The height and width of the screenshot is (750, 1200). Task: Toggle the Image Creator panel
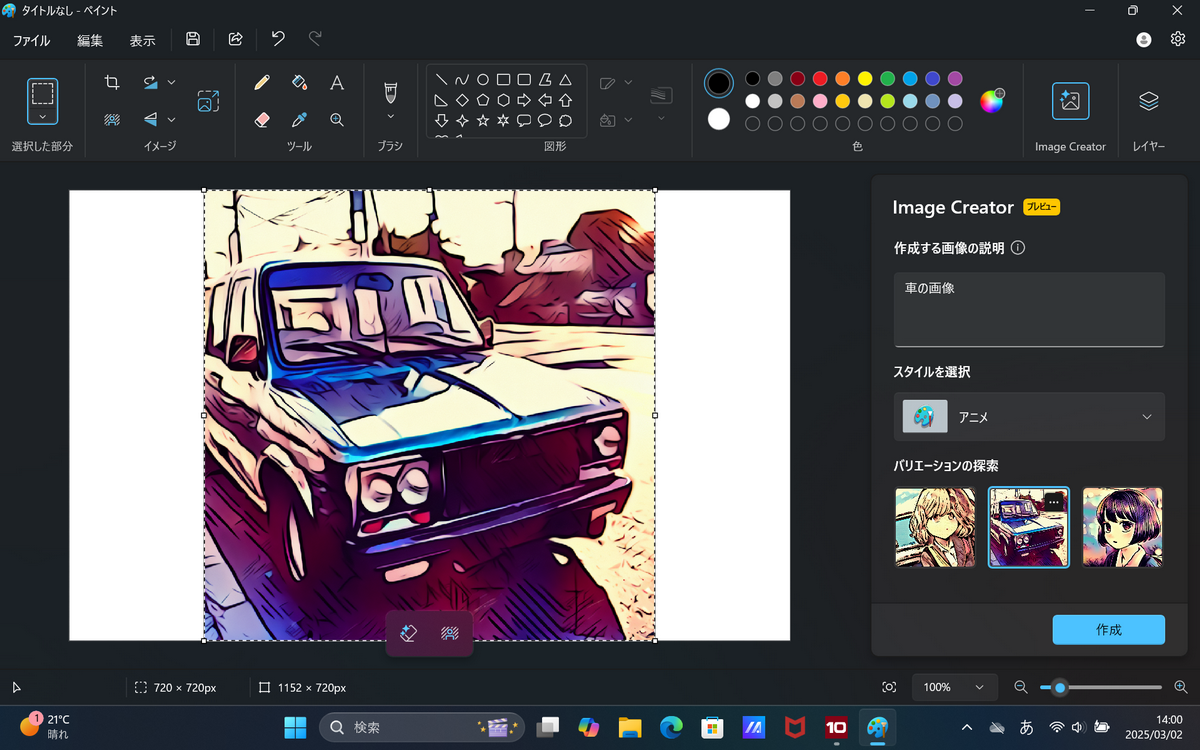point(1070,101)
